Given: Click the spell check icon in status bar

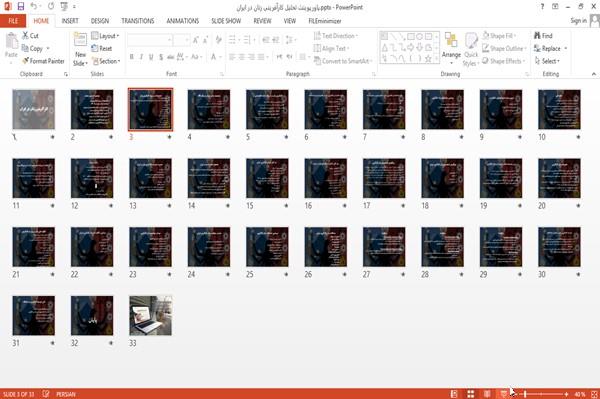Looking at the screenshot, I should pos(46,394).
